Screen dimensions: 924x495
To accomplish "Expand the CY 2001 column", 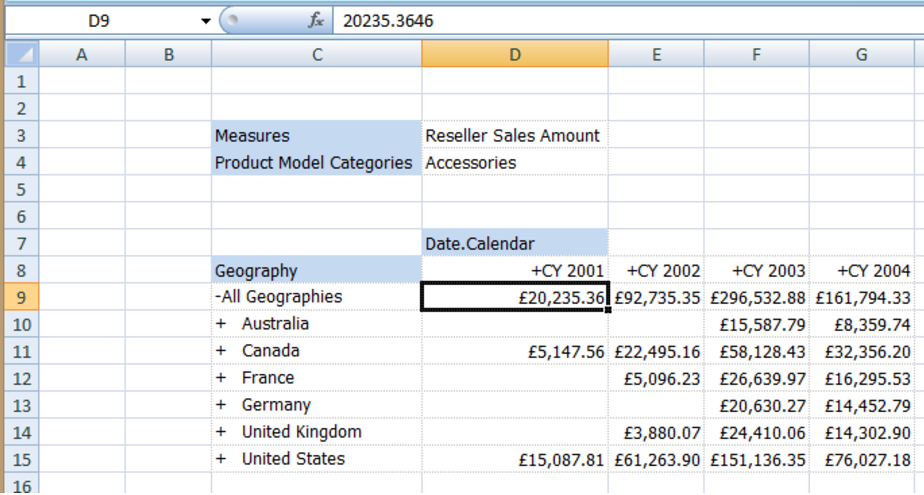I will pos(536,271).
